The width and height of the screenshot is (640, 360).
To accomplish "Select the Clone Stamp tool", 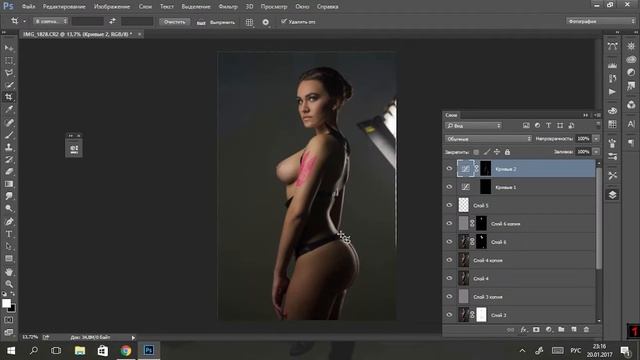I will pos(9,147).
